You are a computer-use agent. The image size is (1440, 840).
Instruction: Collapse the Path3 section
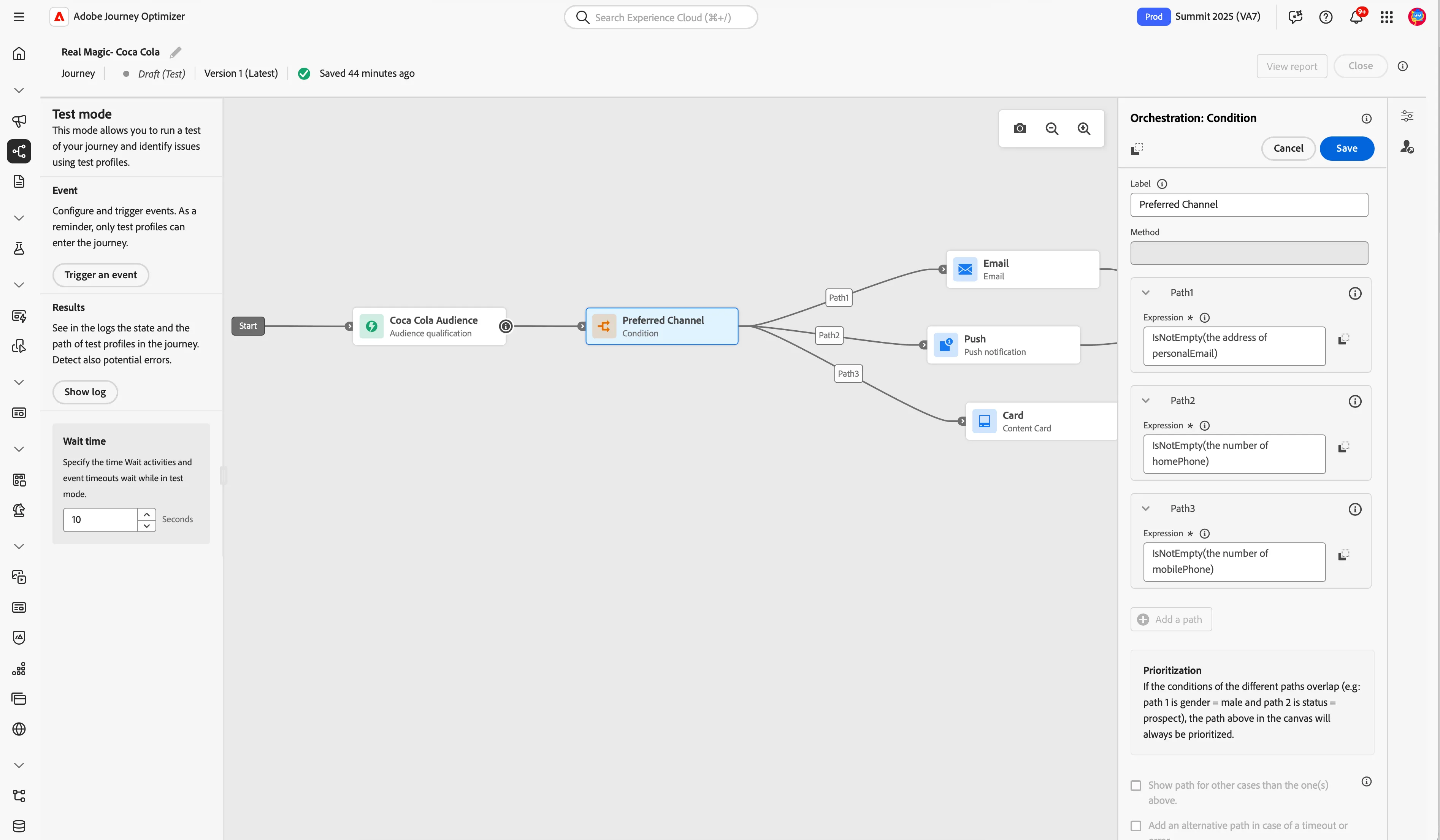[x=1146, y=509]
